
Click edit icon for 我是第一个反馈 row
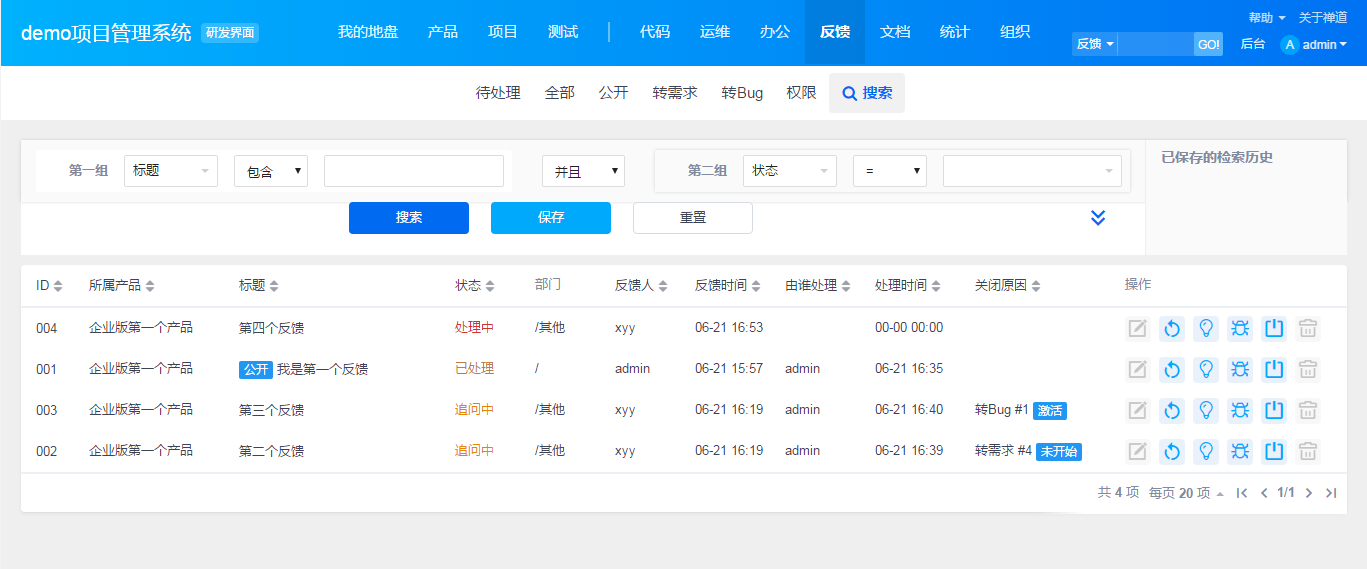pyautogui.click(x=1137, y=369)
